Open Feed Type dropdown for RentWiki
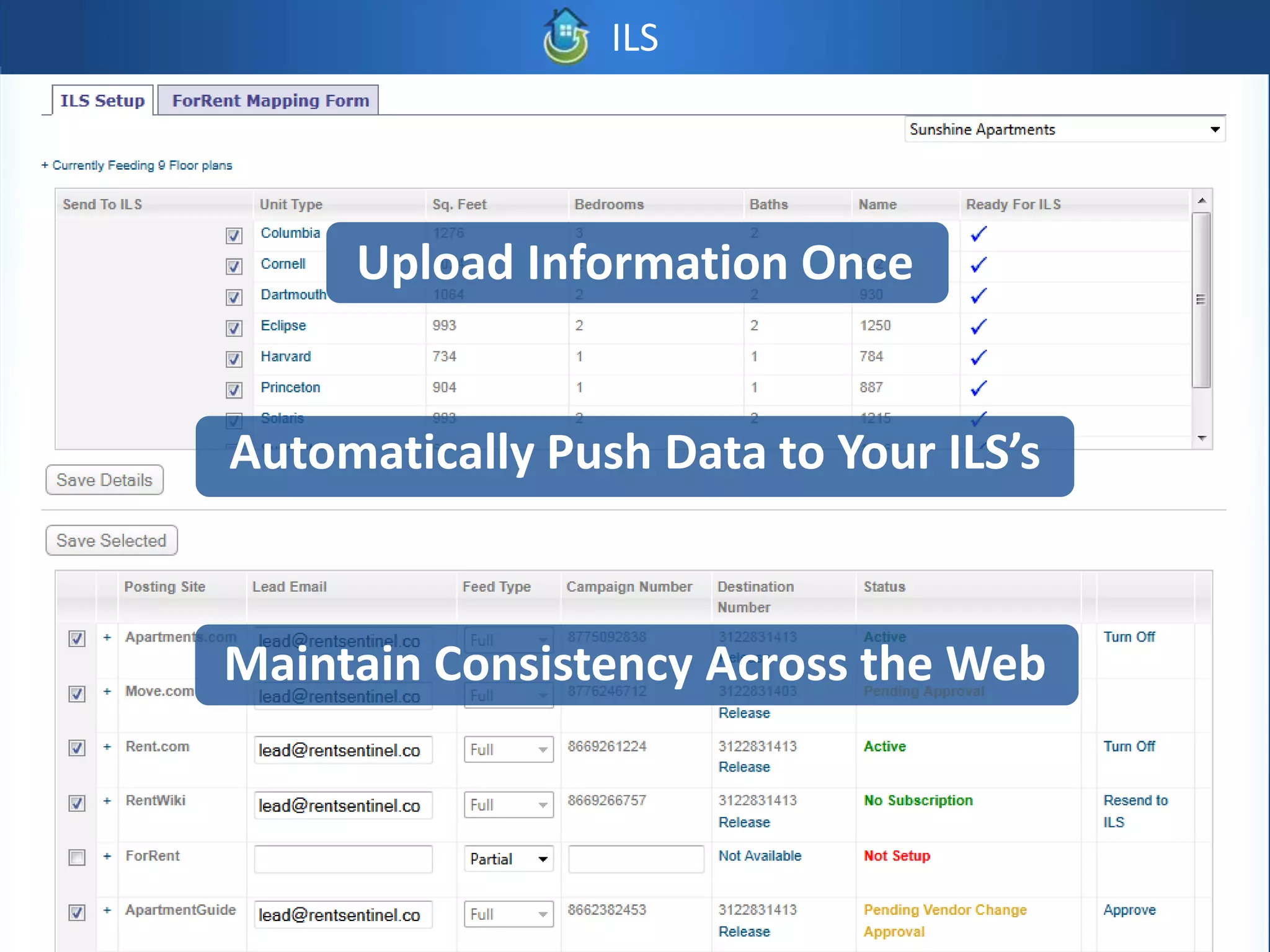Screen dimensions: 1270x952 [x=508, y=805]
